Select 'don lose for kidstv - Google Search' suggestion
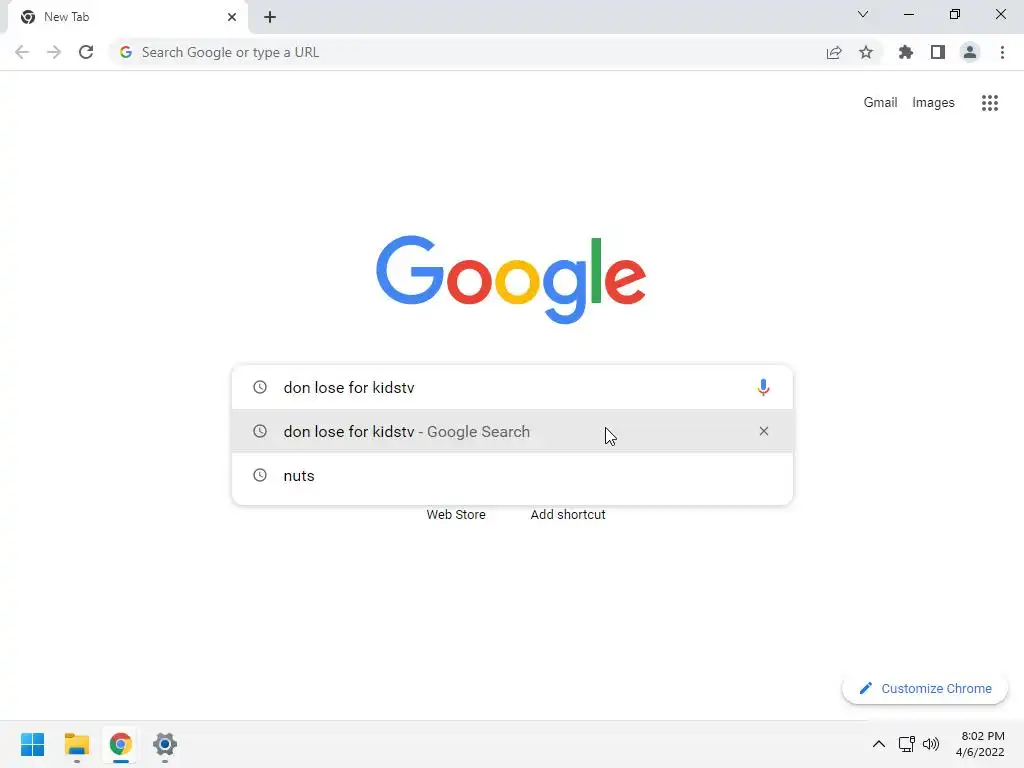Image resolution: width=1024 pixels, height=768 pixels. 512,431
